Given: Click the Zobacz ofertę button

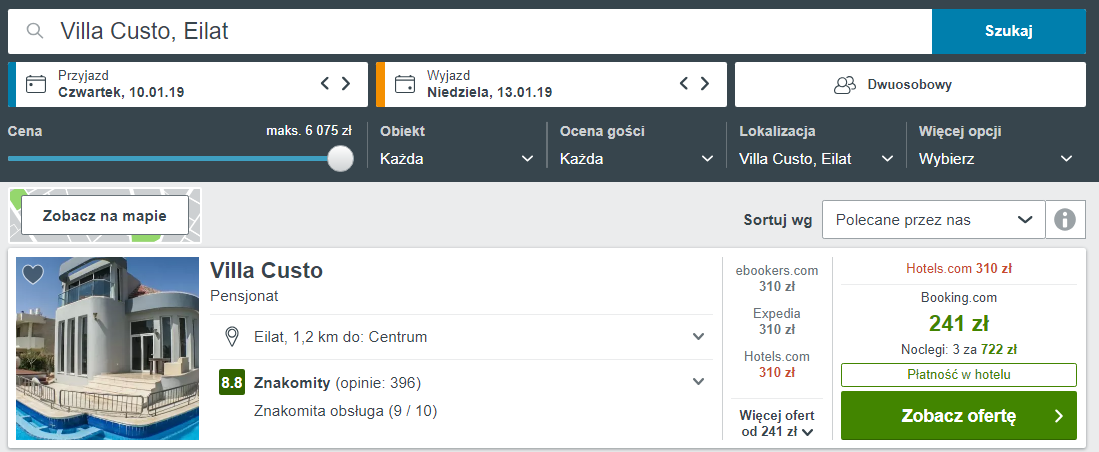Looking at the screenshot, I should point(958,416).
